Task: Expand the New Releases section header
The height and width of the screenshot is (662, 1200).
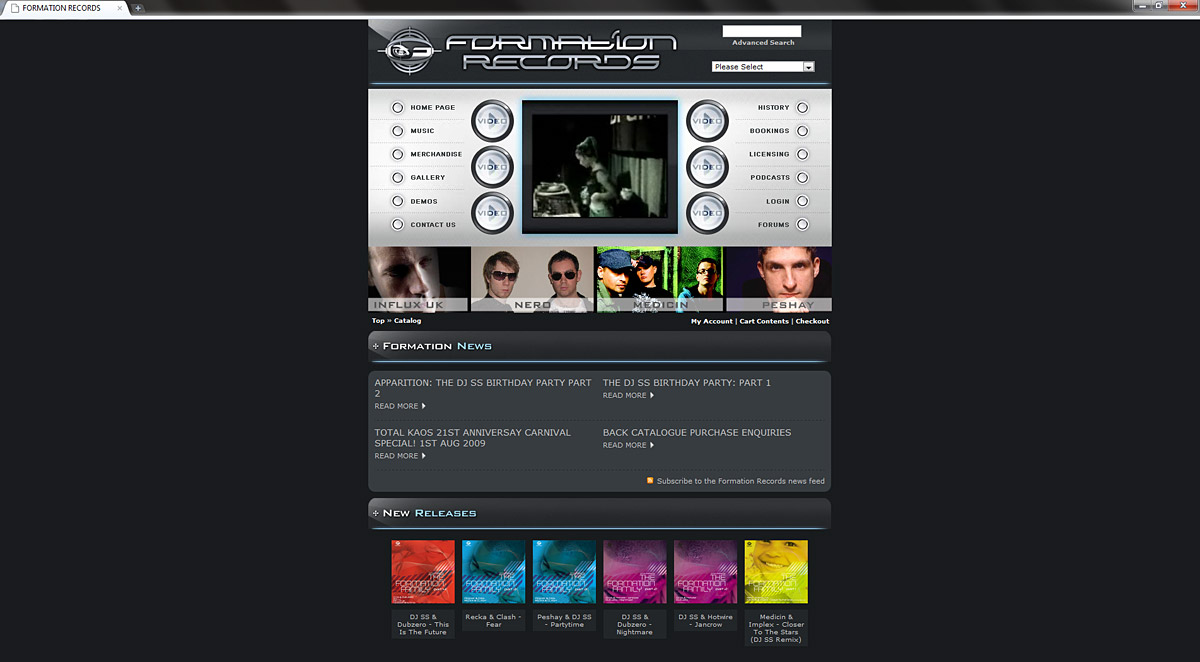Action: pyautogui.click(x=376, y=513)
